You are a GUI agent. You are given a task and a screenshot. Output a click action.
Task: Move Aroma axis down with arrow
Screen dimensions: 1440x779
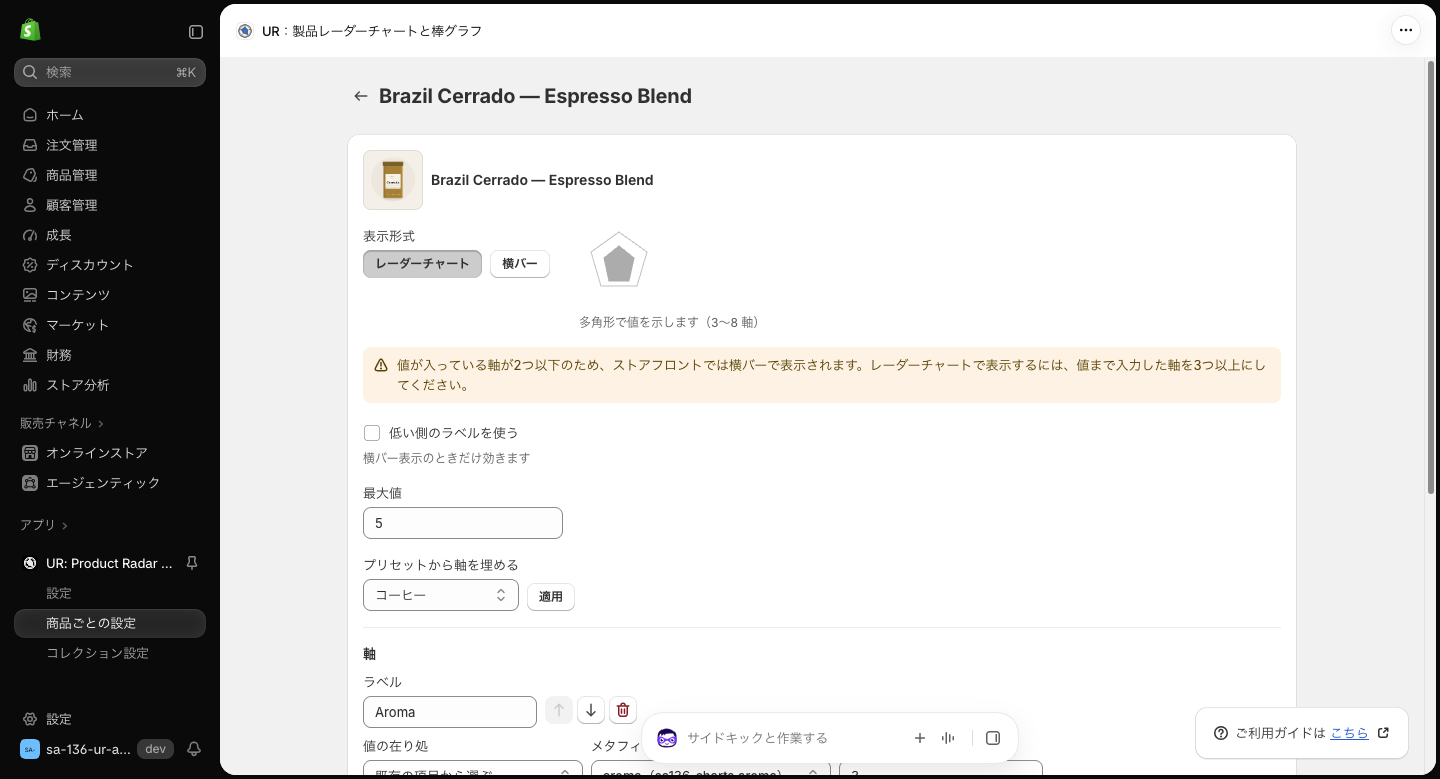tap(591, 711)
